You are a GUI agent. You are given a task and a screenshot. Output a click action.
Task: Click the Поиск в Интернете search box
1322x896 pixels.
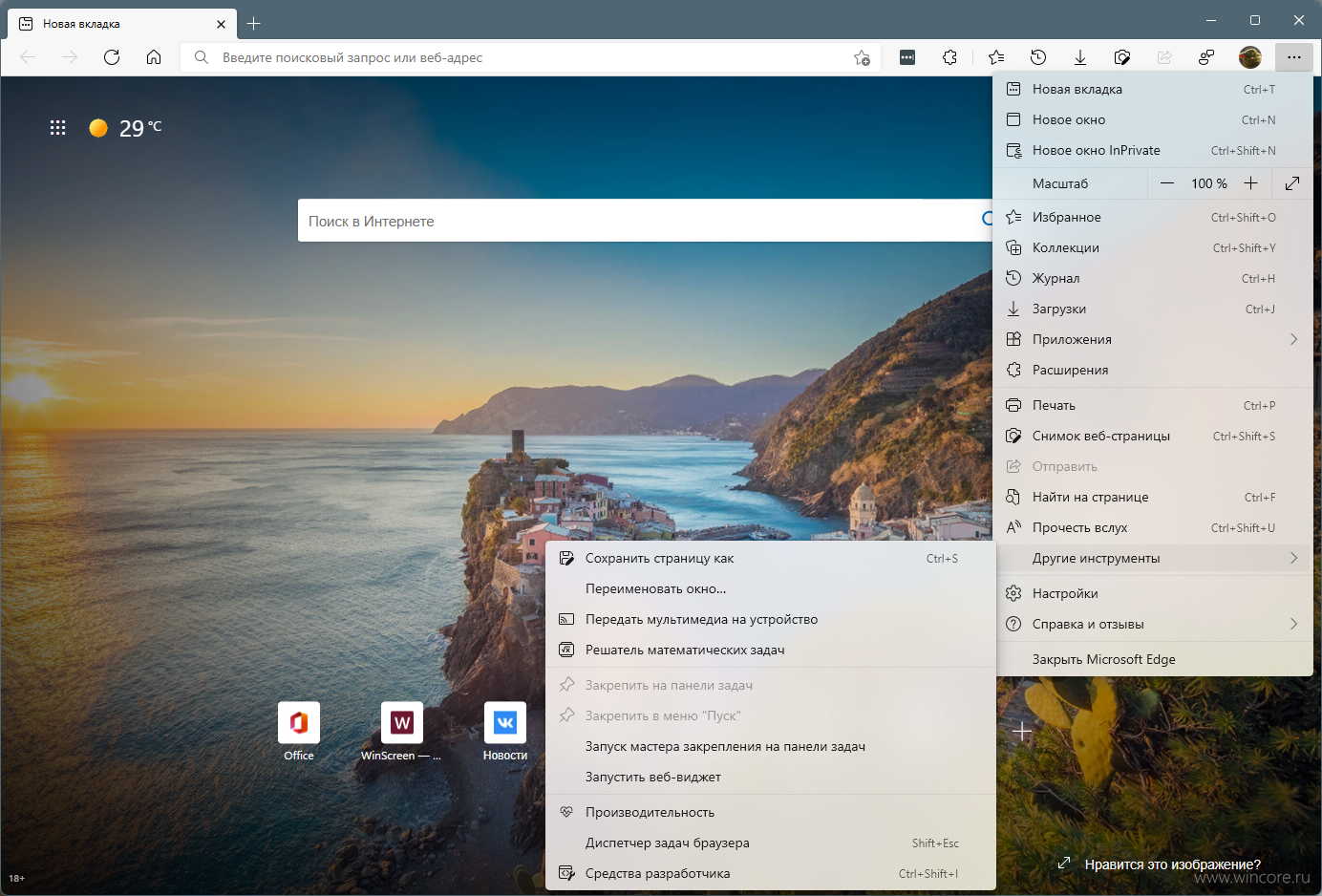[645, 221]
